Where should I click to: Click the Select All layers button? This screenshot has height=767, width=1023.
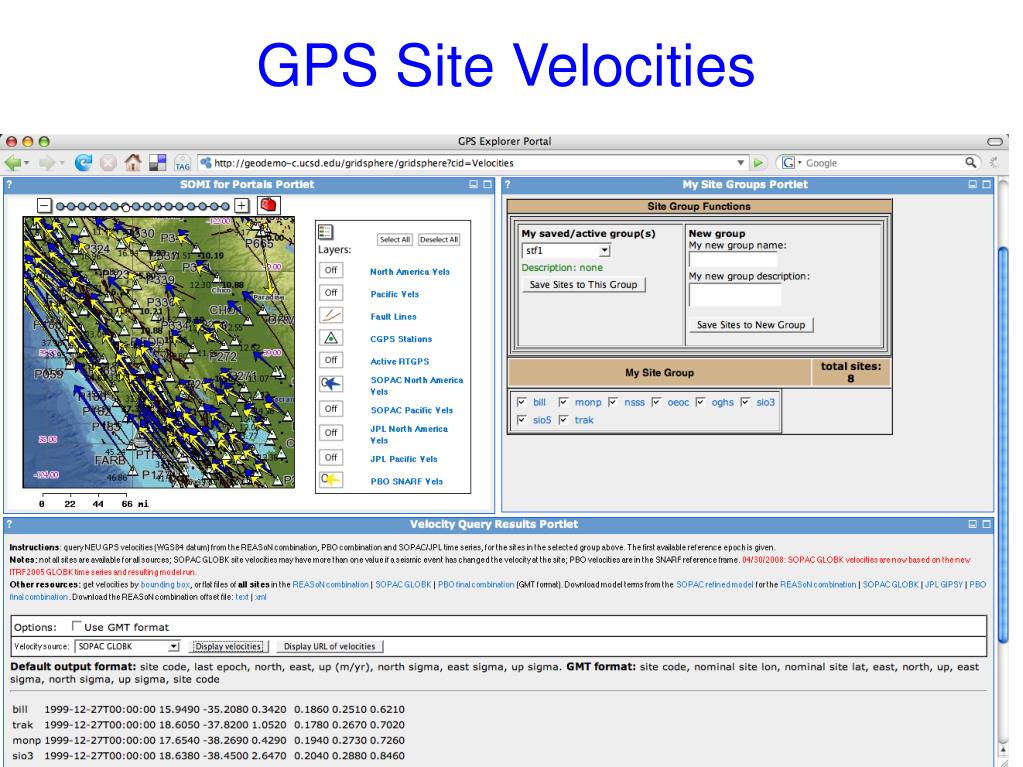395,239
